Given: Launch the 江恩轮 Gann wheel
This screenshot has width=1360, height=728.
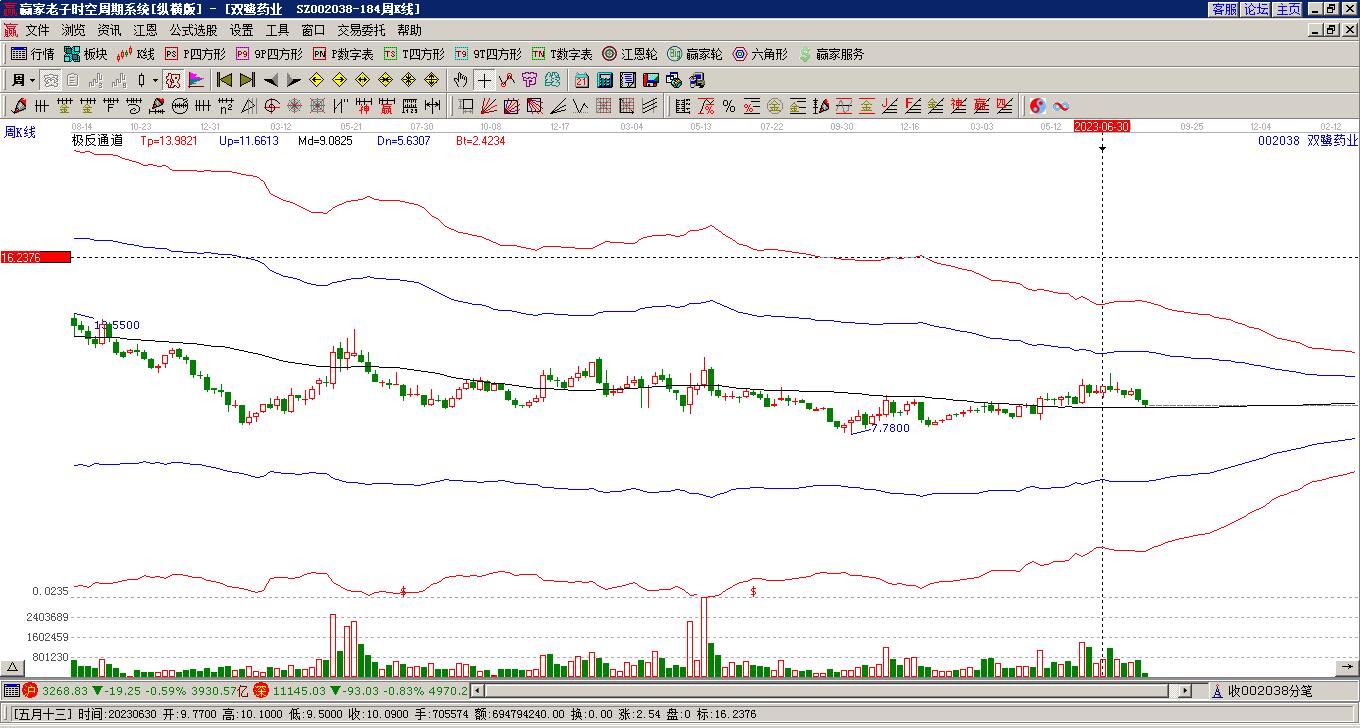Looking at the screenshot, I should (630, 54).
